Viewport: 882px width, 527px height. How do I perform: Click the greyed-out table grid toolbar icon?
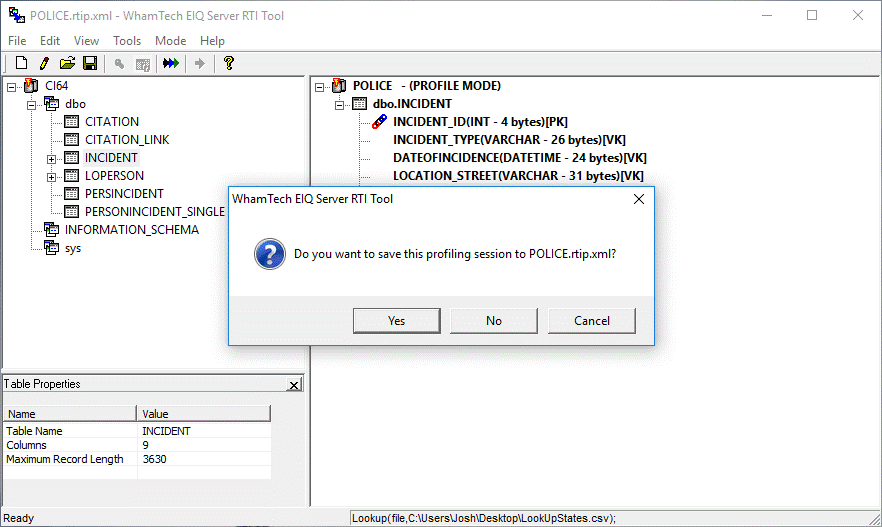143,64
